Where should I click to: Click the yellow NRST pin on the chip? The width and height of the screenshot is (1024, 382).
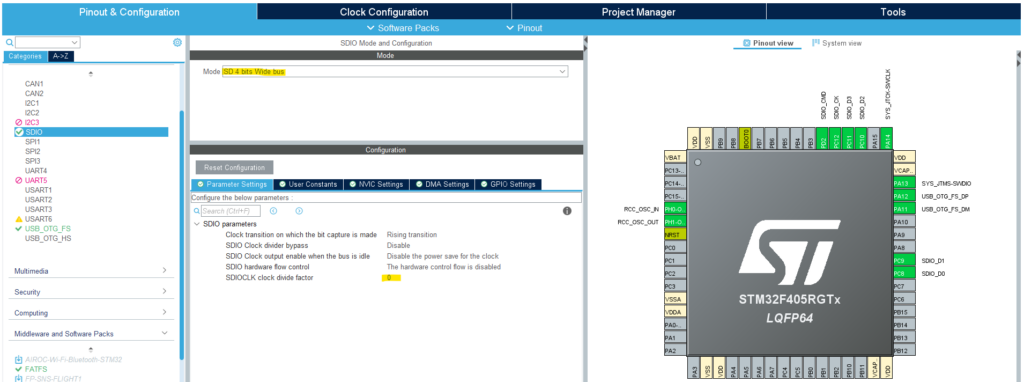click(x=675, y=235)
